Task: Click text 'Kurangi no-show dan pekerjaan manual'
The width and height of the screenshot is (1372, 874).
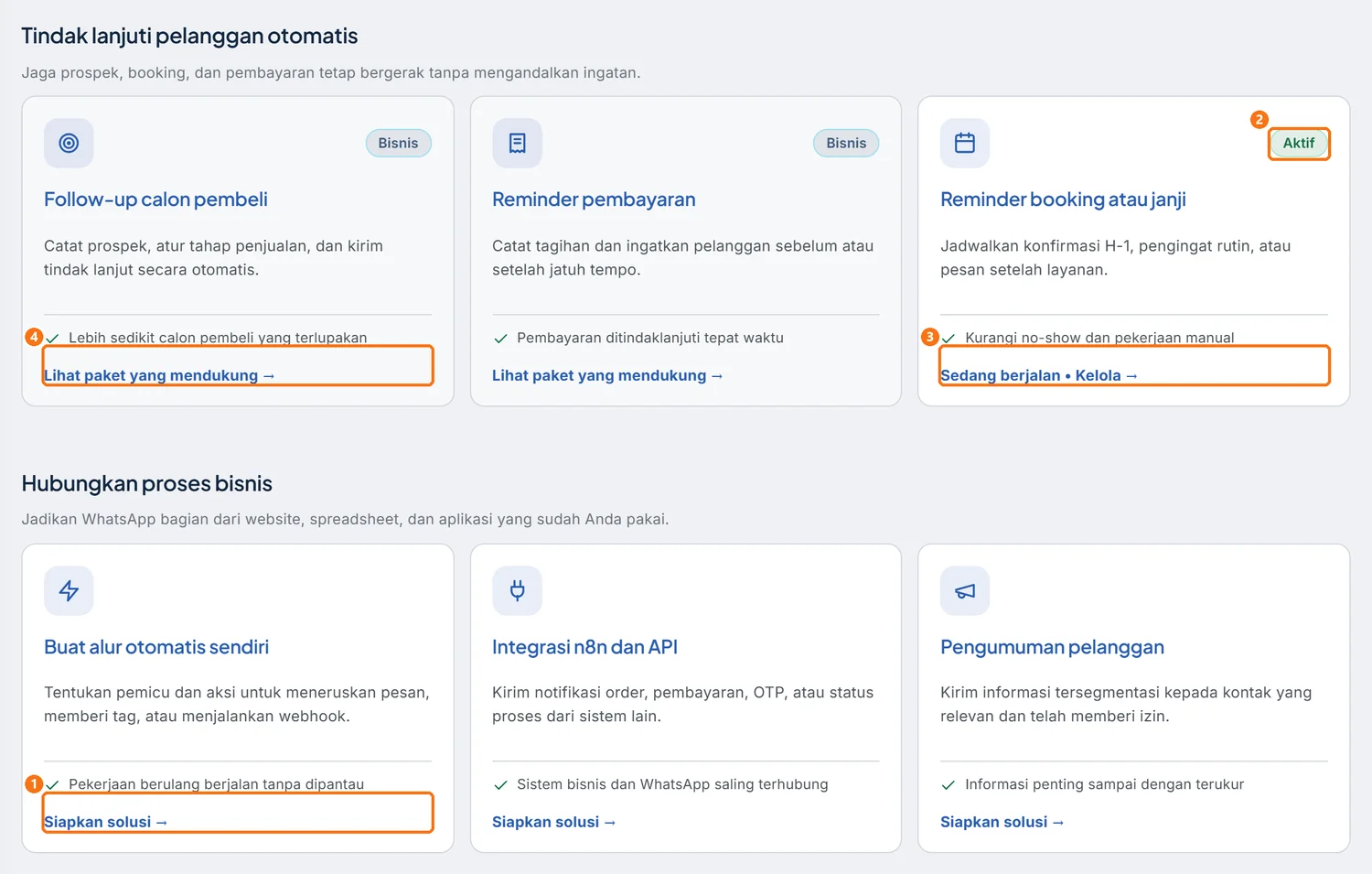Action: pyautogui.click(x=1099, y=338)
